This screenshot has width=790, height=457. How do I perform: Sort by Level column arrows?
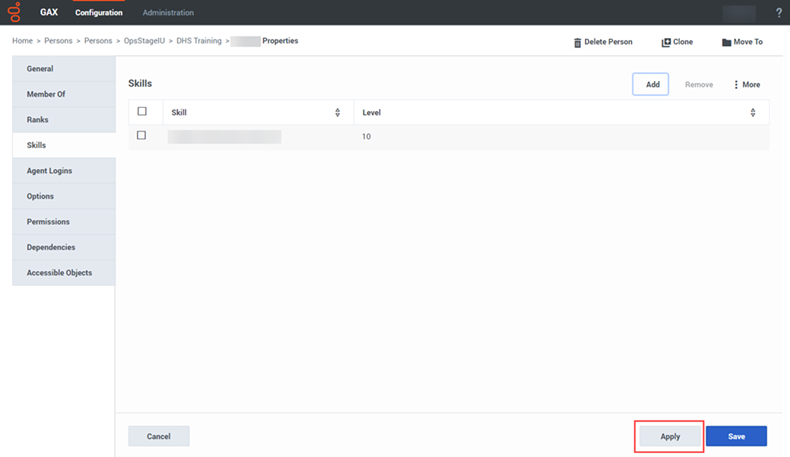pos(752,113)
